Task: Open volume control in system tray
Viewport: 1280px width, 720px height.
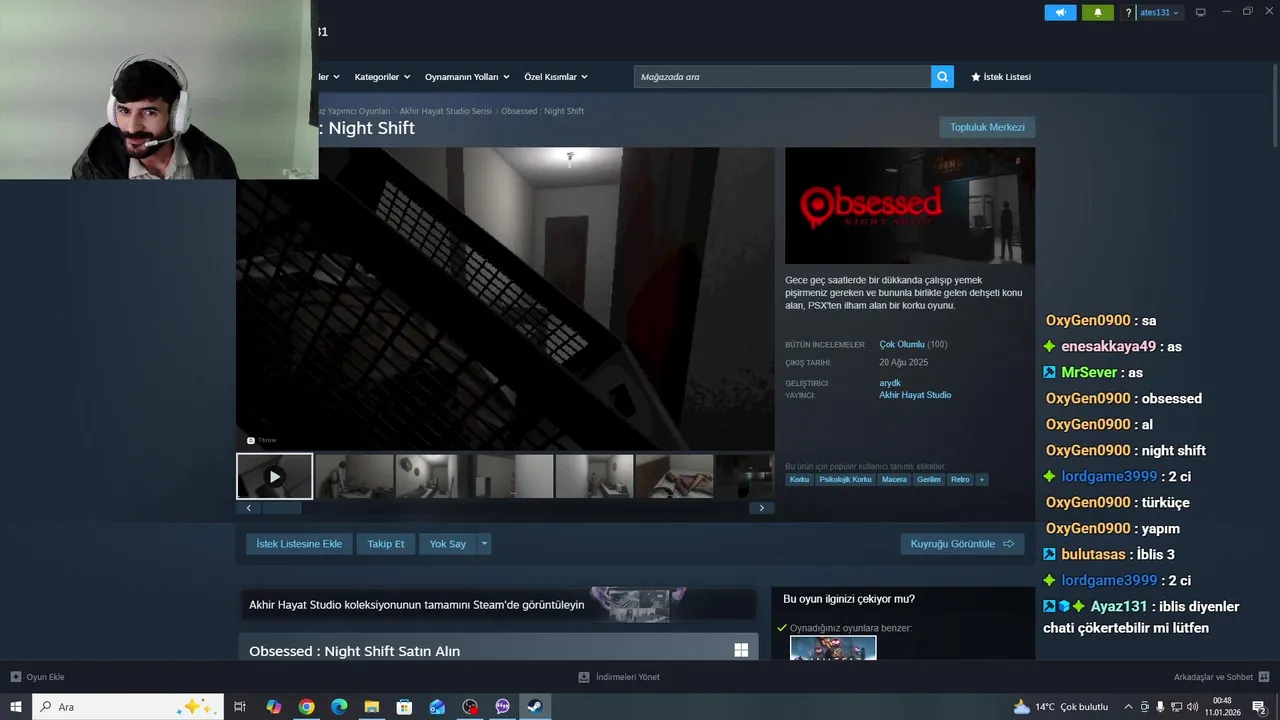Action: pos(1192,707)
